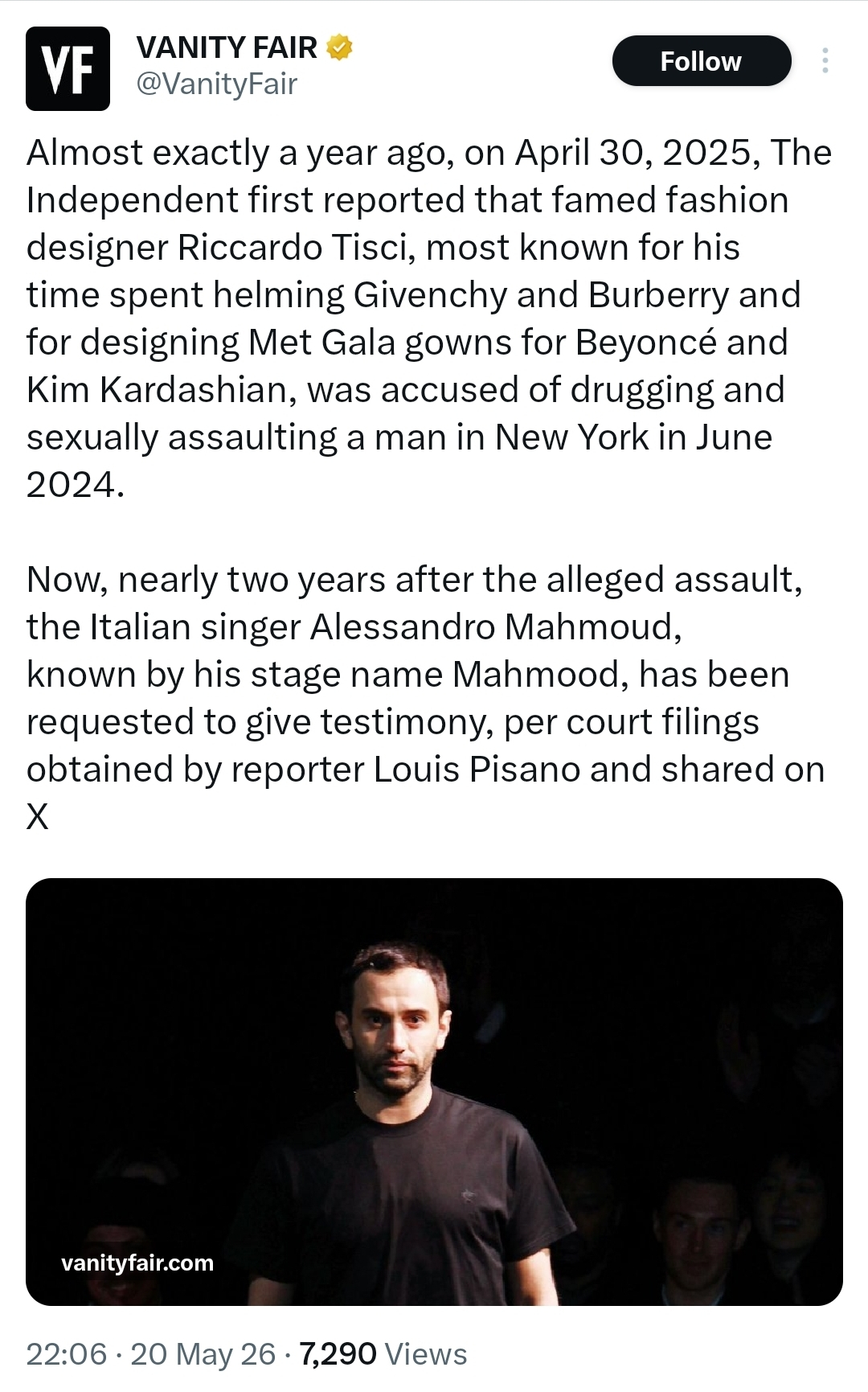
Task: Click the 22:06 post timestamp
Action: [x=67, y=1354]
